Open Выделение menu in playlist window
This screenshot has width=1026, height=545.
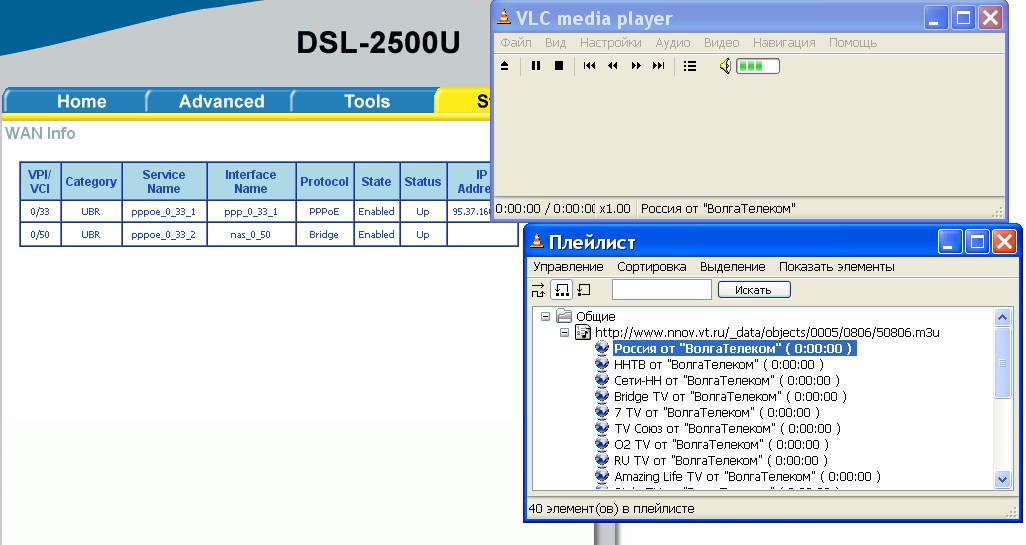click(x=733, y=267)
